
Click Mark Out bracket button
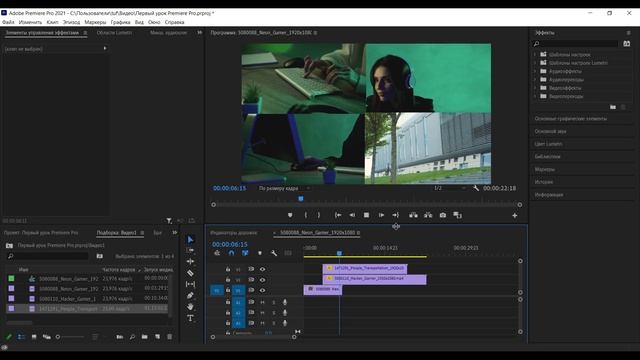point(319,215)
